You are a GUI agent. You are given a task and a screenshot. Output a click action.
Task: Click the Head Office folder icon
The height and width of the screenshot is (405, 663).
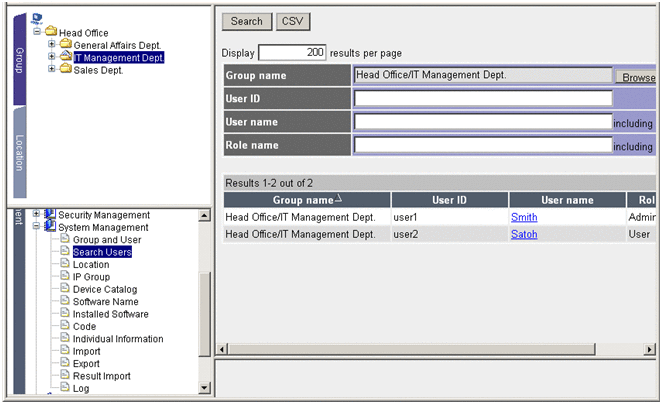coord(50,33)
